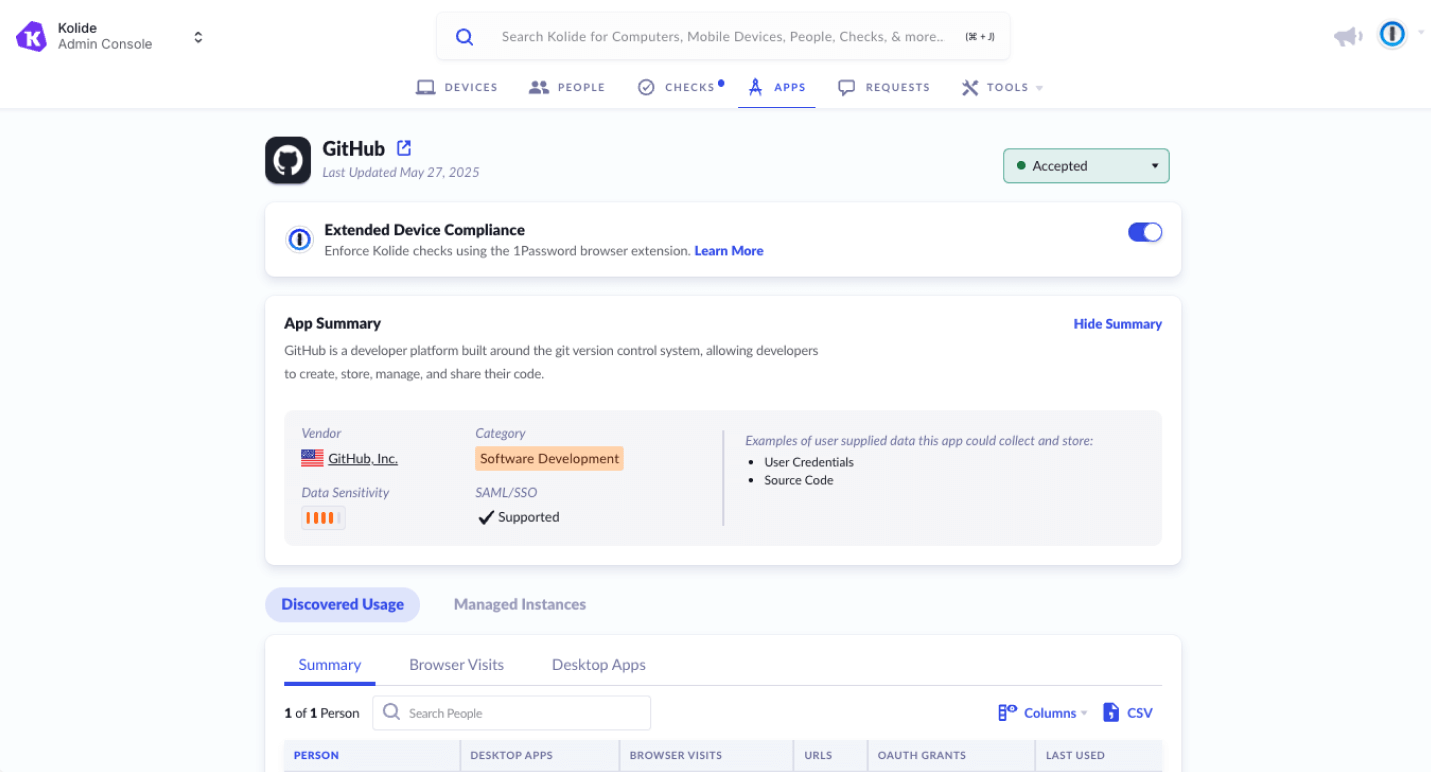Click the Columns layout icon above the table
1431x772 pixels.
tap(1005, 712)
